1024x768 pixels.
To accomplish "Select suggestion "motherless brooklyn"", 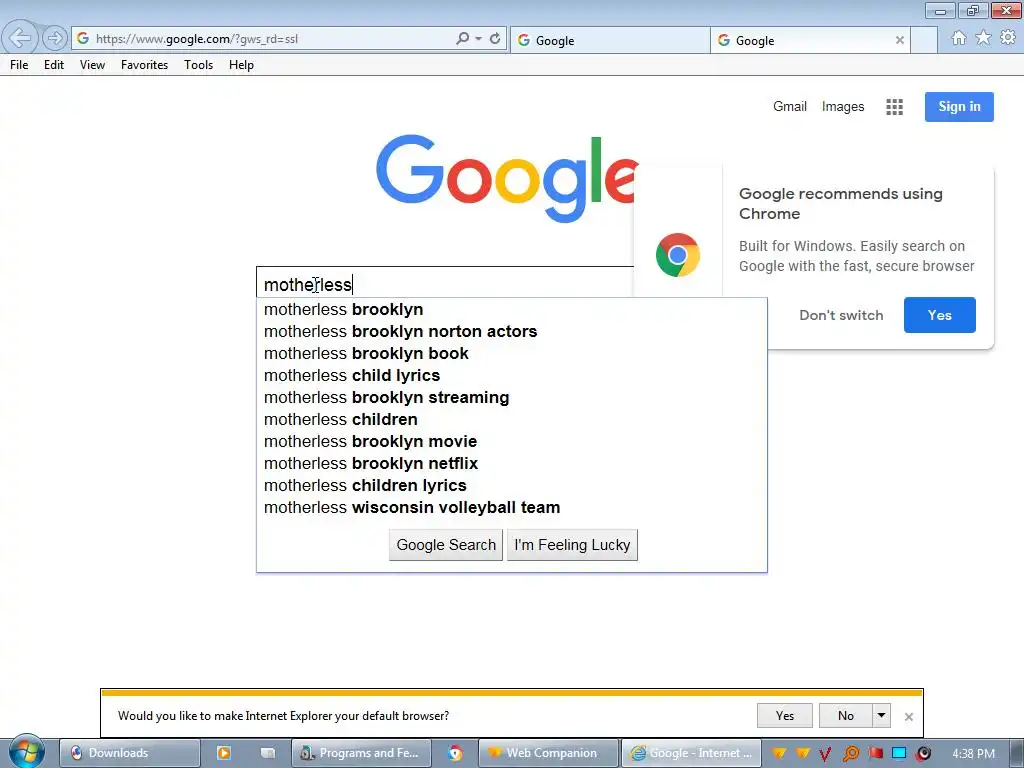I will [x=511, y=309].
